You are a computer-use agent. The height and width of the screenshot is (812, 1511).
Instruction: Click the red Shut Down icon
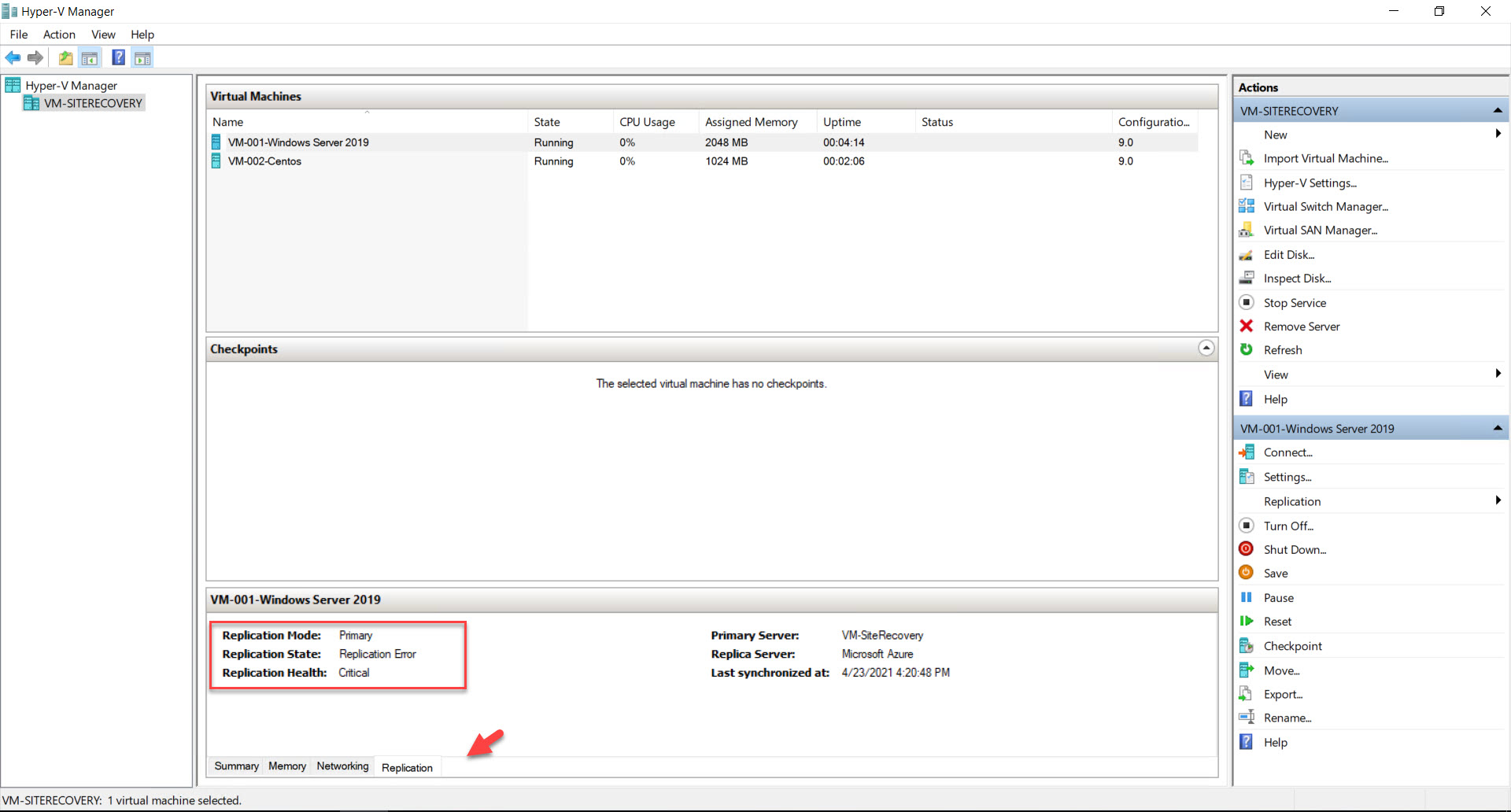pyautogui.click(x=1247, y=549)
